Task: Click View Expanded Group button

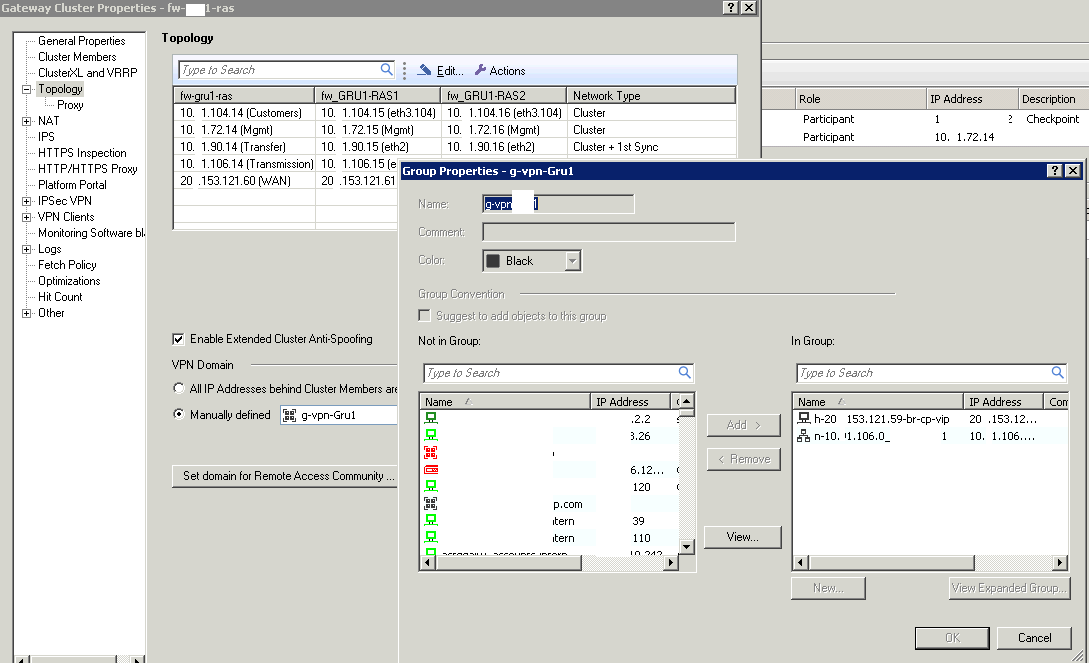Action: pos(1009,588)
